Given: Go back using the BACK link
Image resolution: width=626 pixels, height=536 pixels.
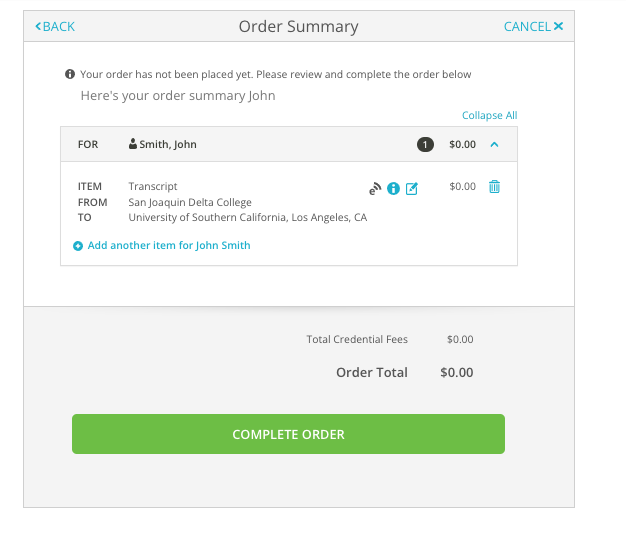Looking at the screenshot, I should coord(55,26).
